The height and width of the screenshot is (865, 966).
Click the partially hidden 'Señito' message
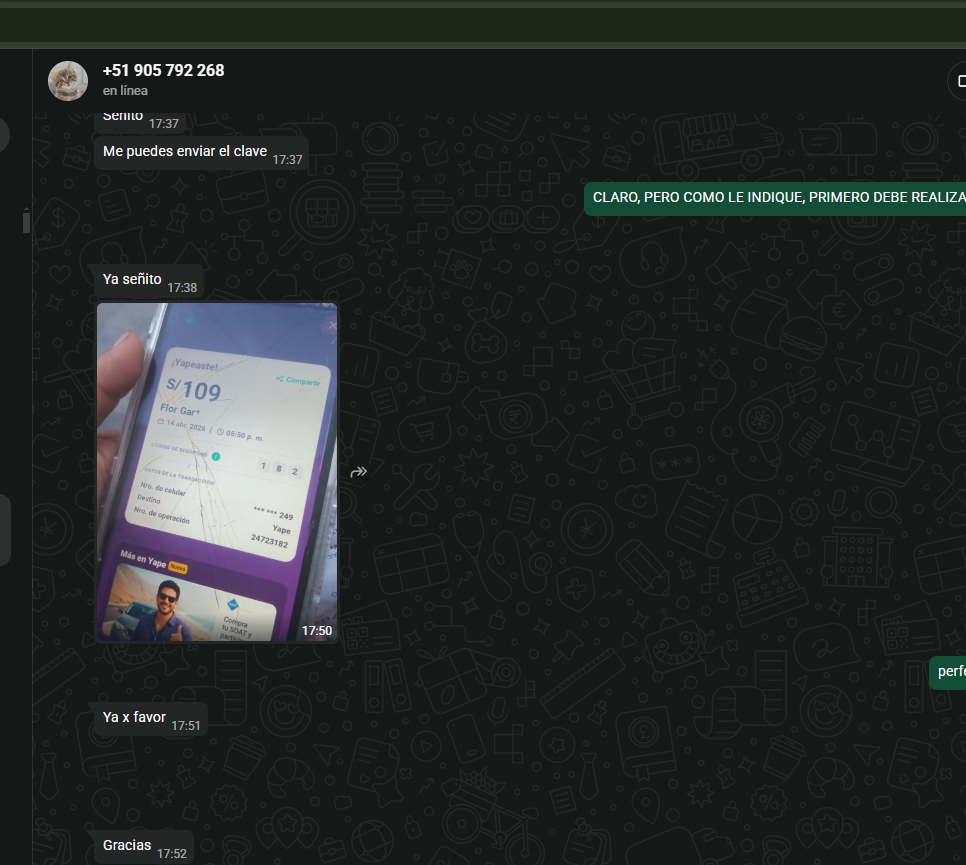123,117
